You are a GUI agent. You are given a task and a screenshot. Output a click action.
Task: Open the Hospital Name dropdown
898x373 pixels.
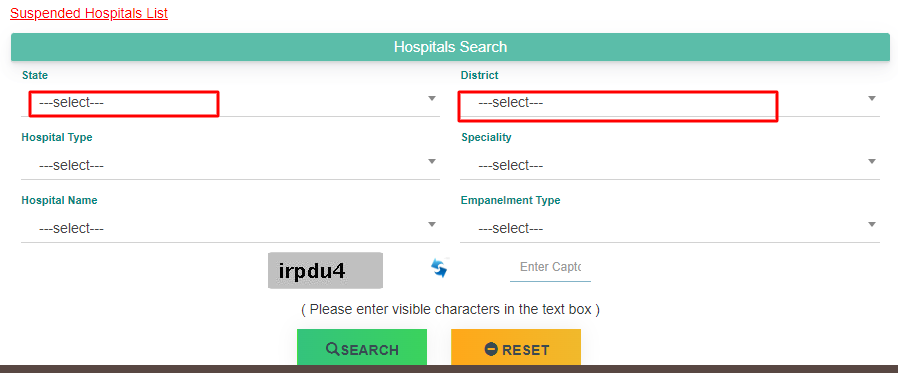tap(230, 229)
